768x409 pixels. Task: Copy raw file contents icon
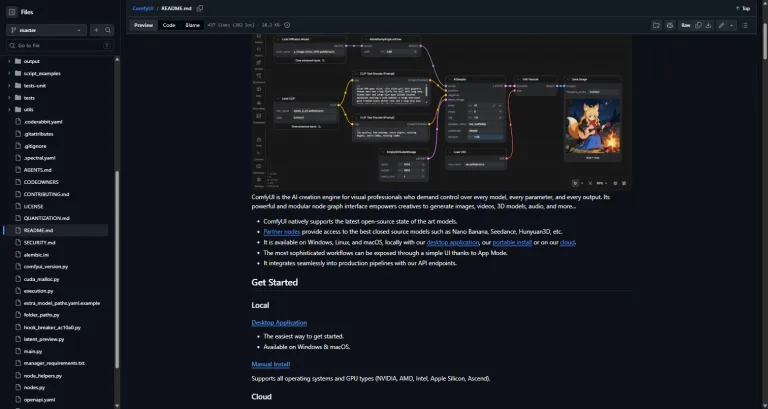698,25
